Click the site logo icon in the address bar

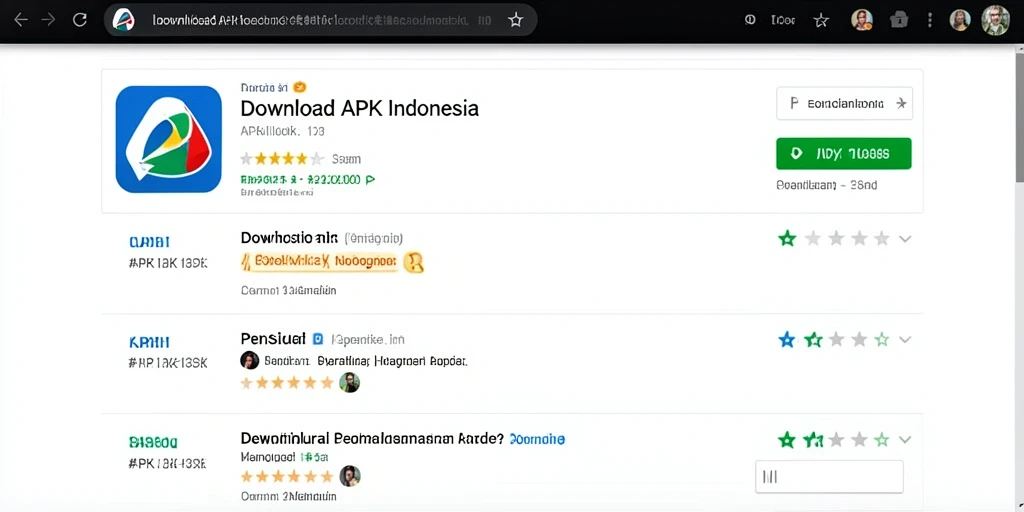click(123, 20)
